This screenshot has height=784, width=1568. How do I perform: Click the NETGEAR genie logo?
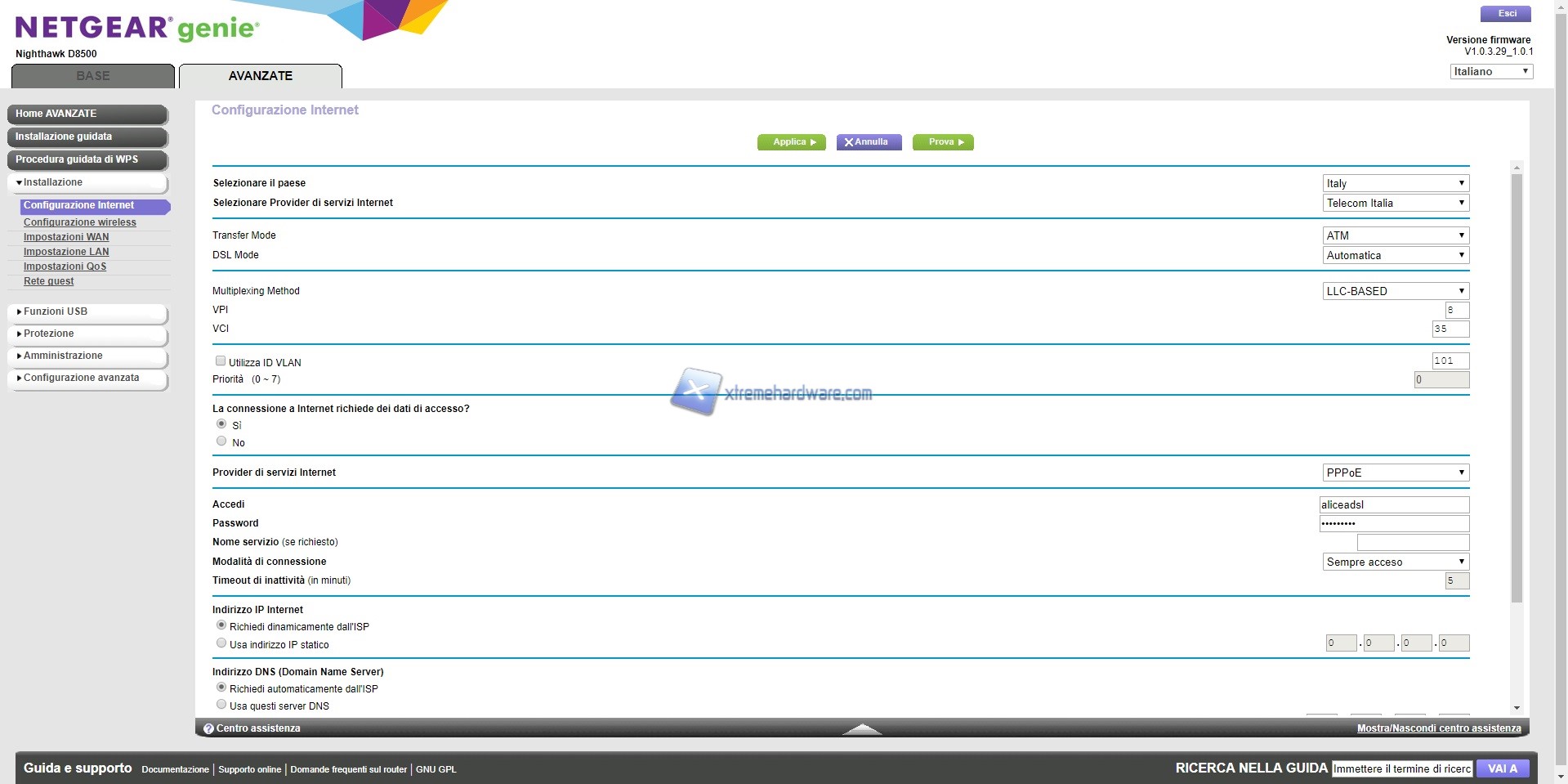coord(137,29)
